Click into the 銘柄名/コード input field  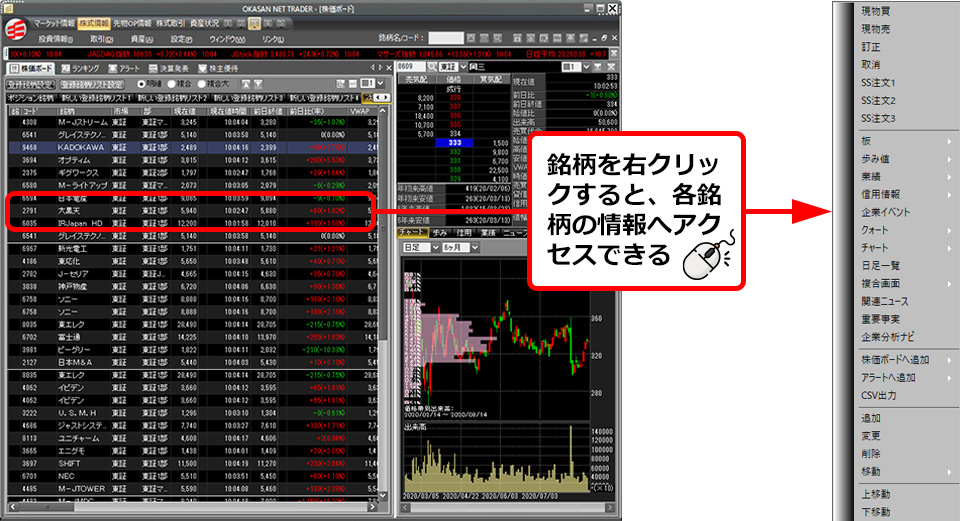(446, 38)
